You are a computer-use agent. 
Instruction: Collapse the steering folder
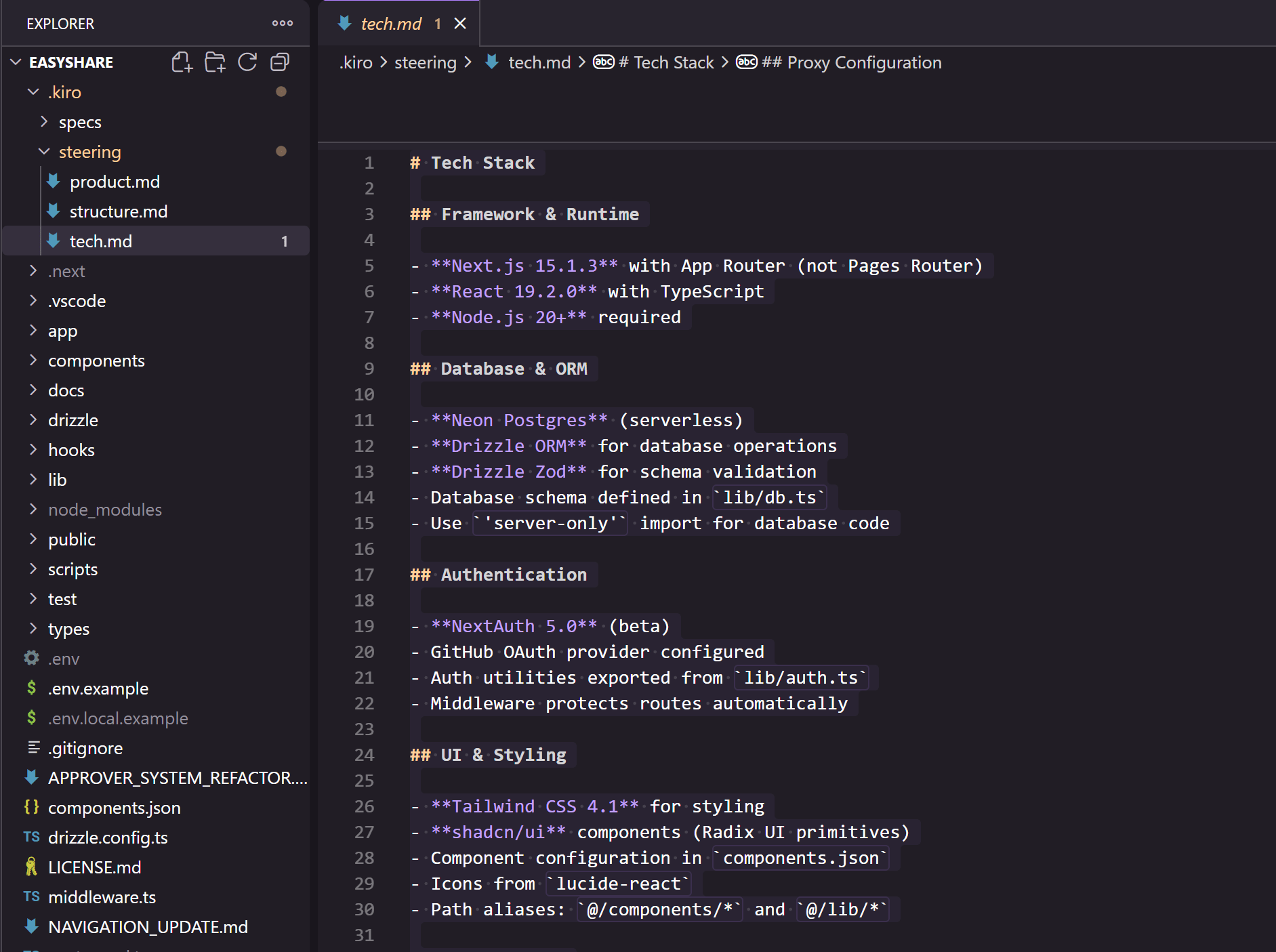click(x=44, y=151)
